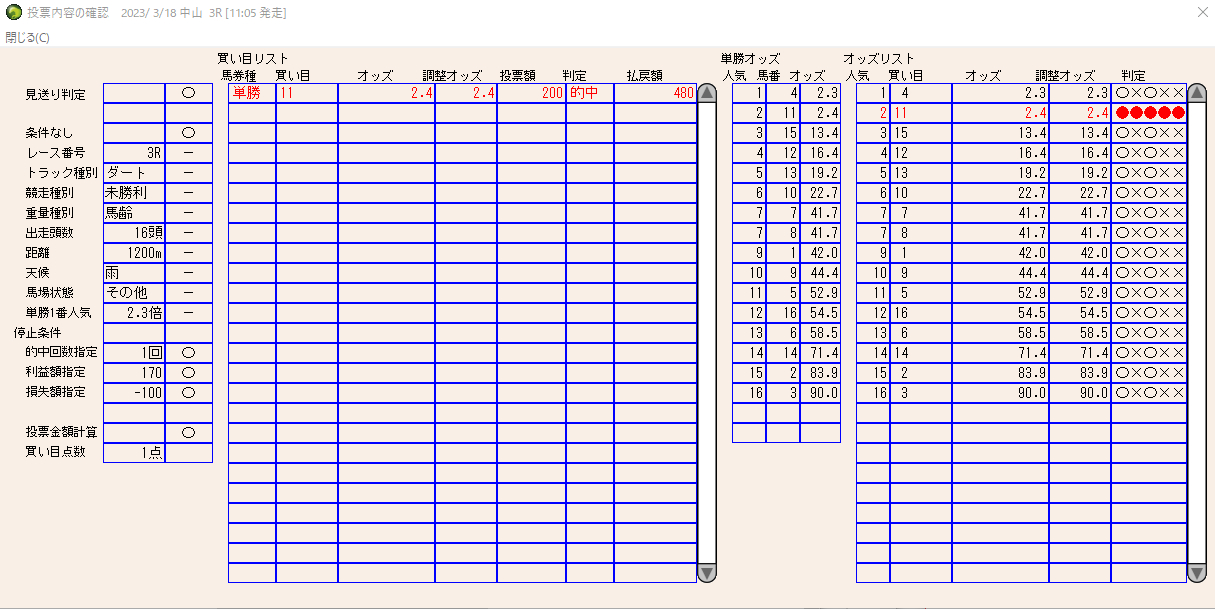Image resolution: width=1215 pixels, height=609 pixels.
Task: Open the 閉じる(C) menu
Action: click(27, 37)
